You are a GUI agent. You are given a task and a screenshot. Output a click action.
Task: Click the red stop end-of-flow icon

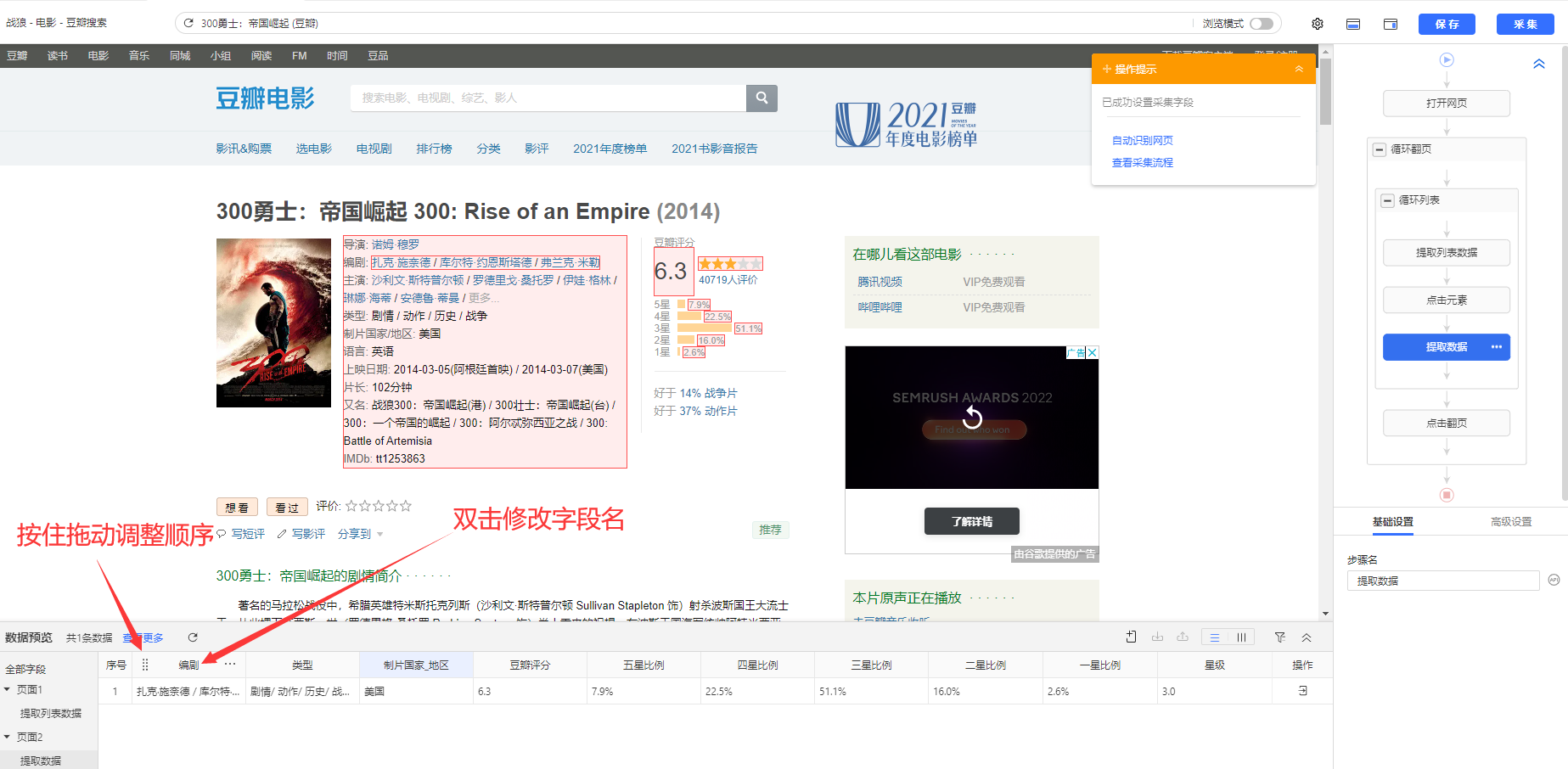[1447, 495]
